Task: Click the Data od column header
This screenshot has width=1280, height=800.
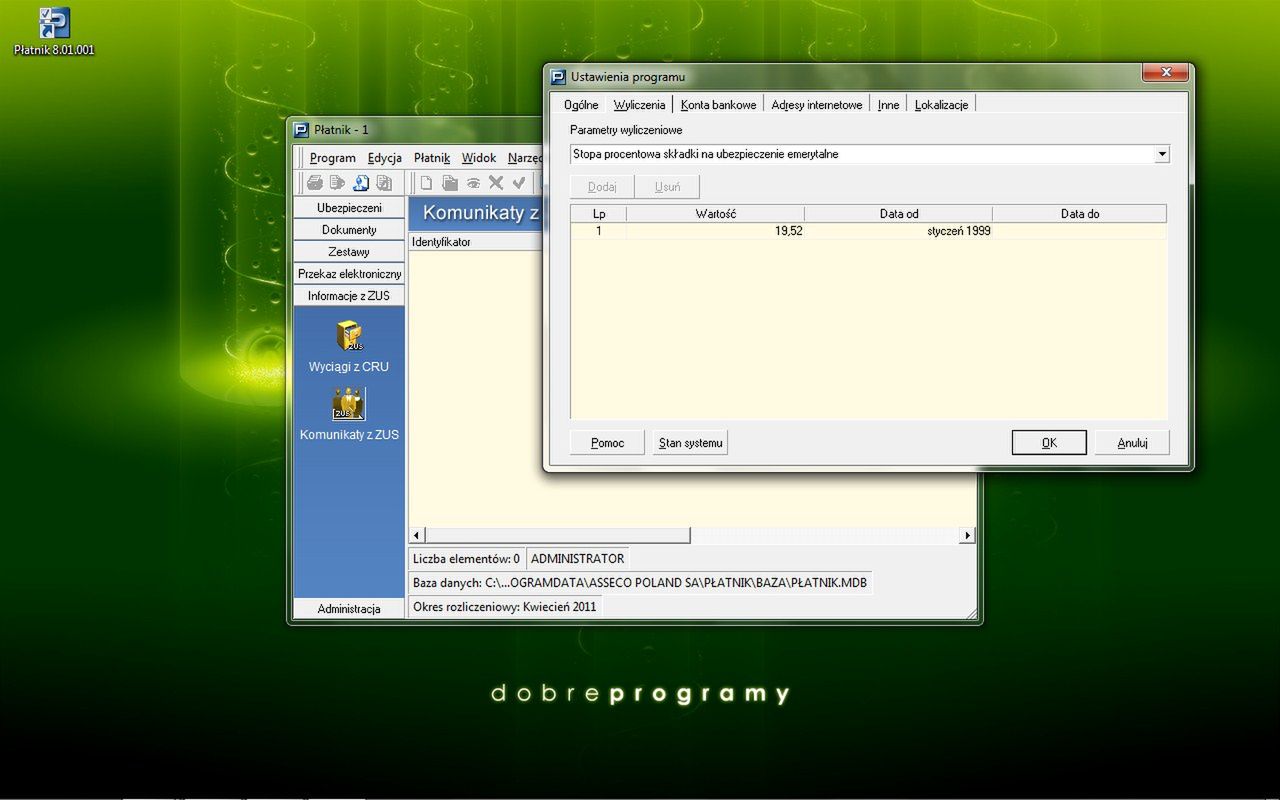Action: [899, 214]
